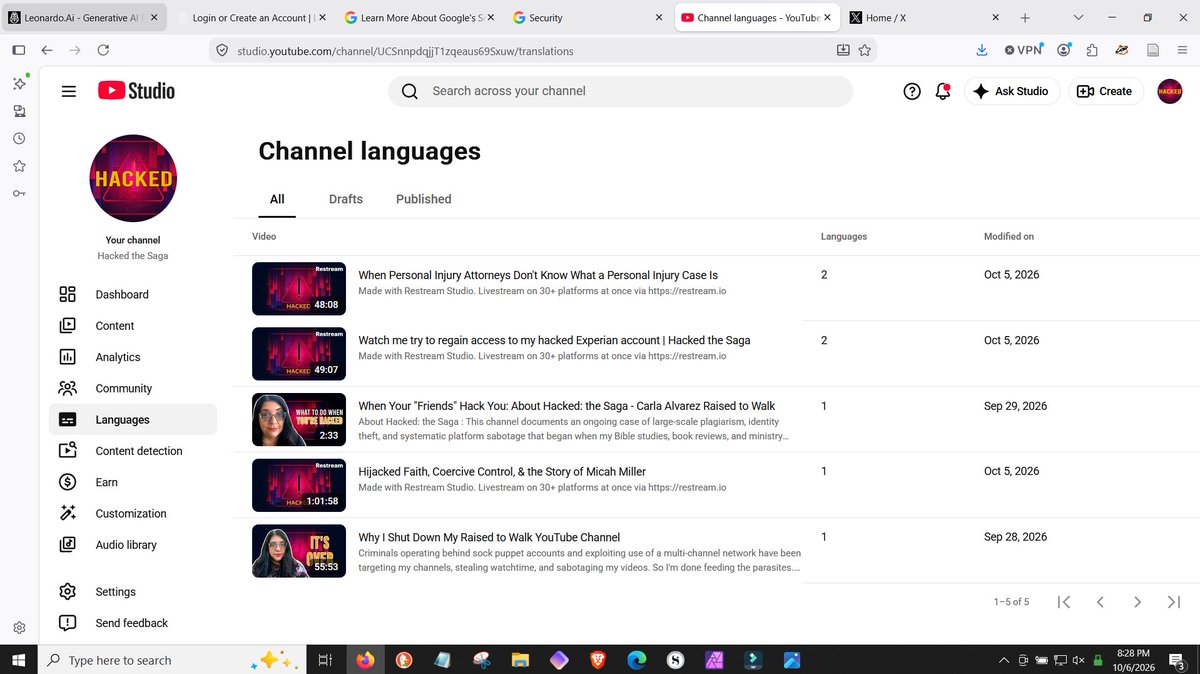Click the VPN button in toolbar

tap(1023, 50)
